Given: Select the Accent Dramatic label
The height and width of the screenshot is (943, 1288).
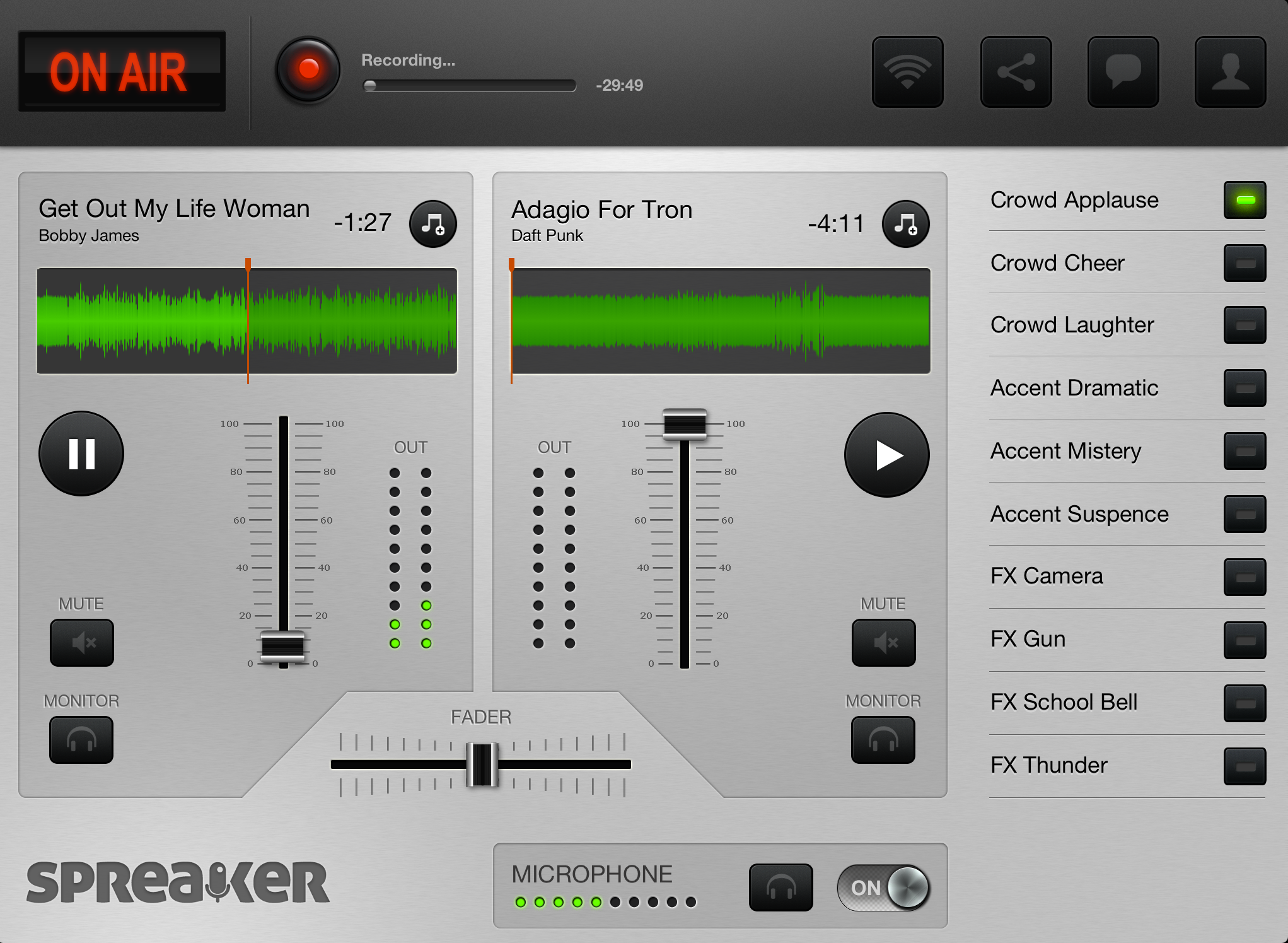Looking at the screenshot, I should coord(1074,388).
